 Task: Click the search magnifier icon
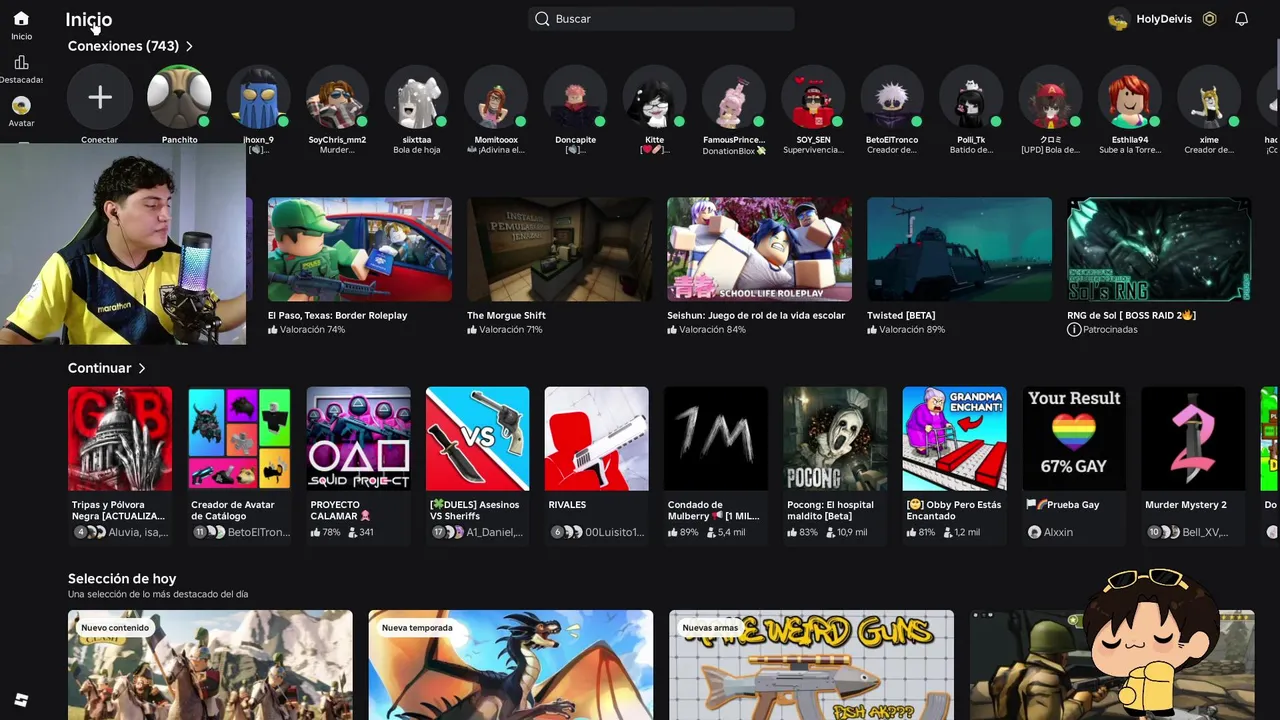pos(542,19)
